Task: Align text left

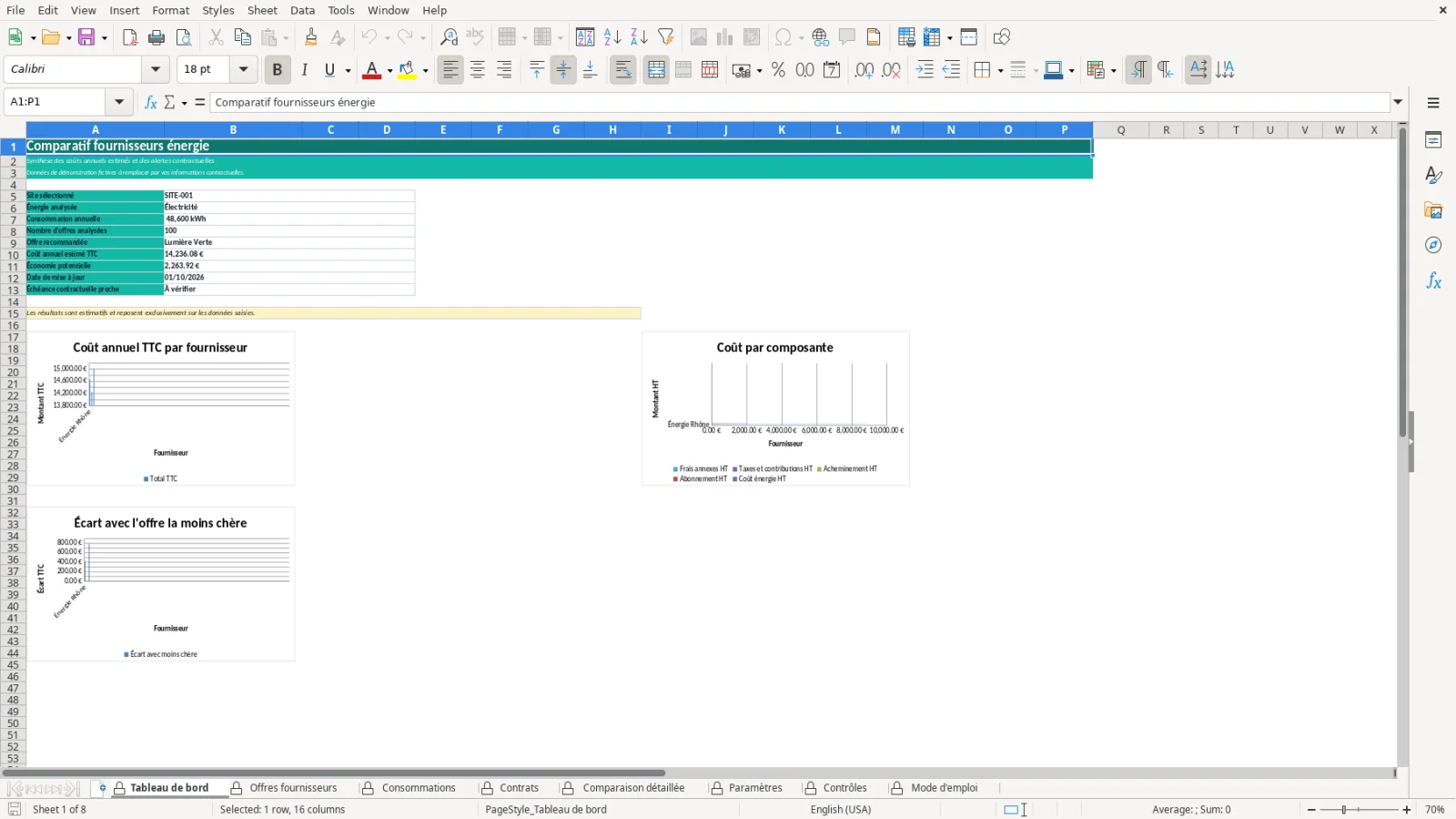Action: [450, 70]
